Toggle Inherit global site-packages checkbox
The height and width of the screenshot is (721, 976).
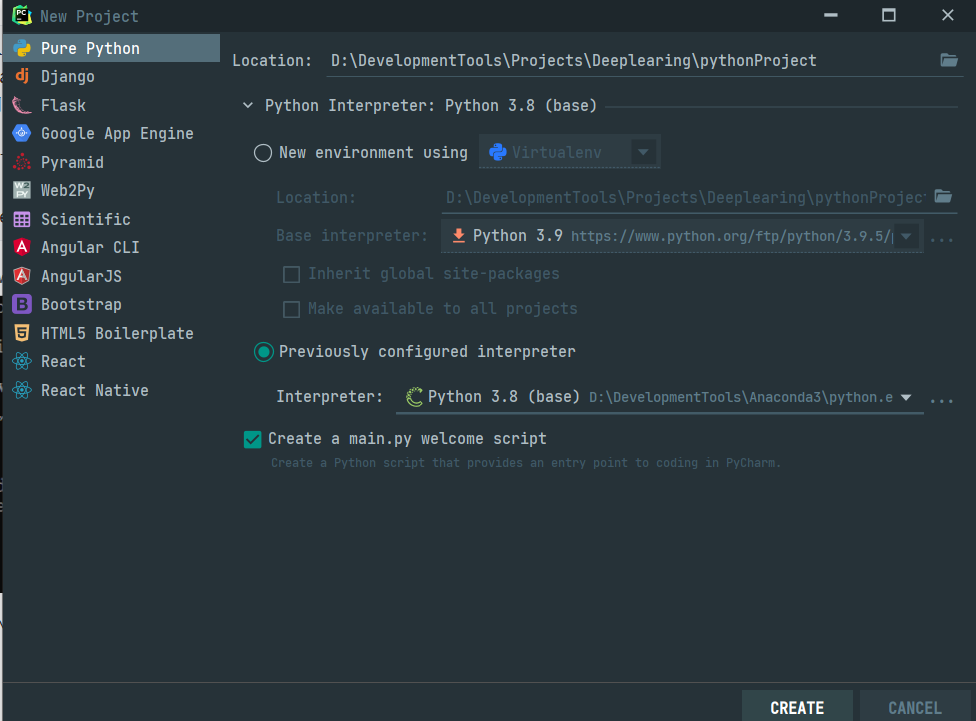[291, 274]
